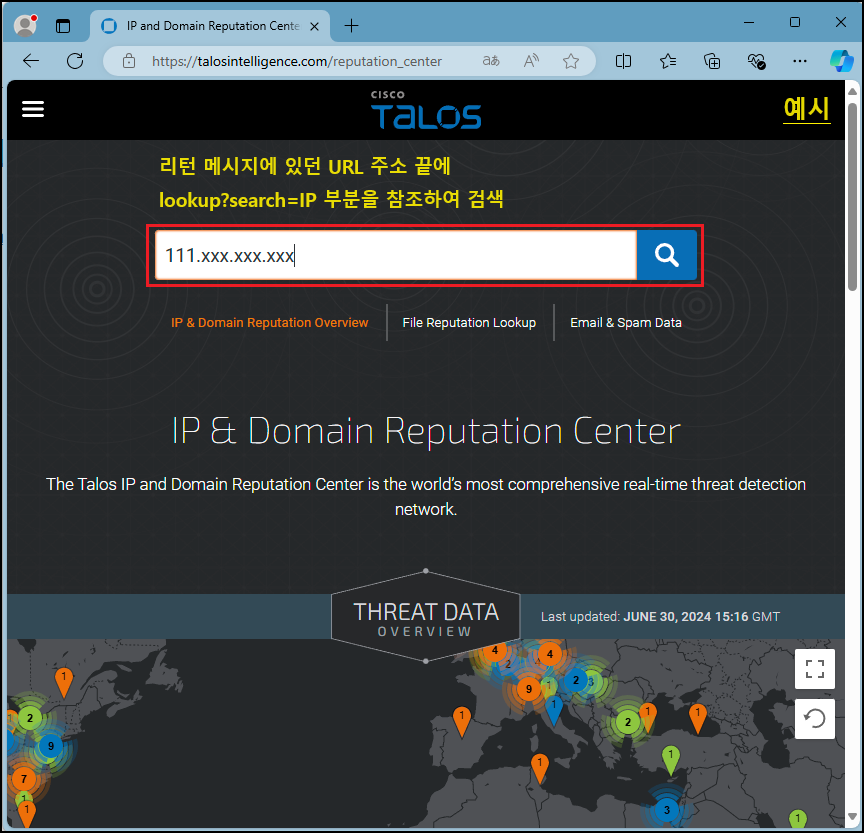Viewport: 864px width, 833px height.
Task: Click the address bar URL
Action: 296,61
